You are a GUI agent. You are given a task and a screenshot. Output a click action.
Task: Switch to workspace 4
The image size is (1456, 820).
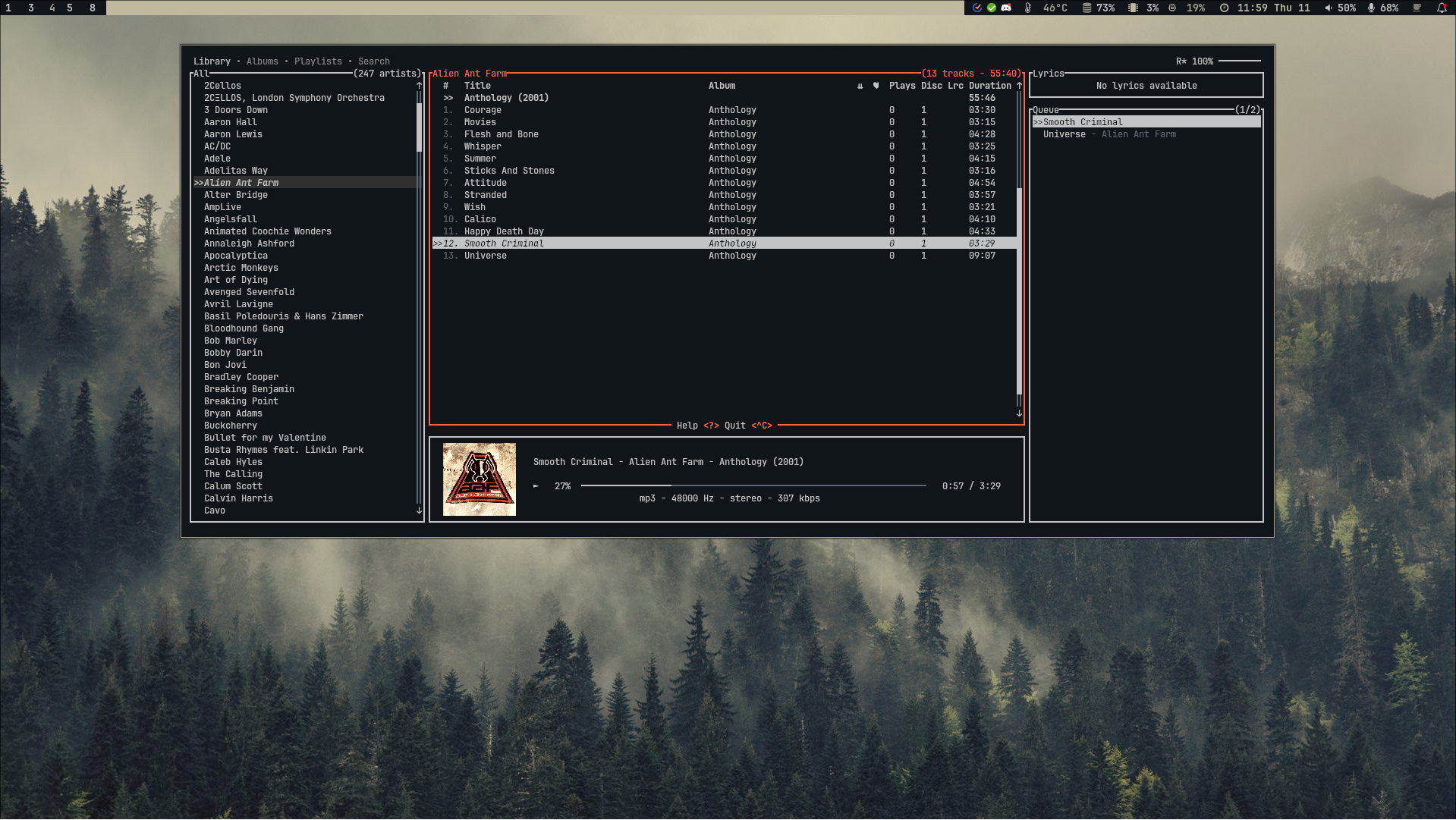(x=52, y=8)
